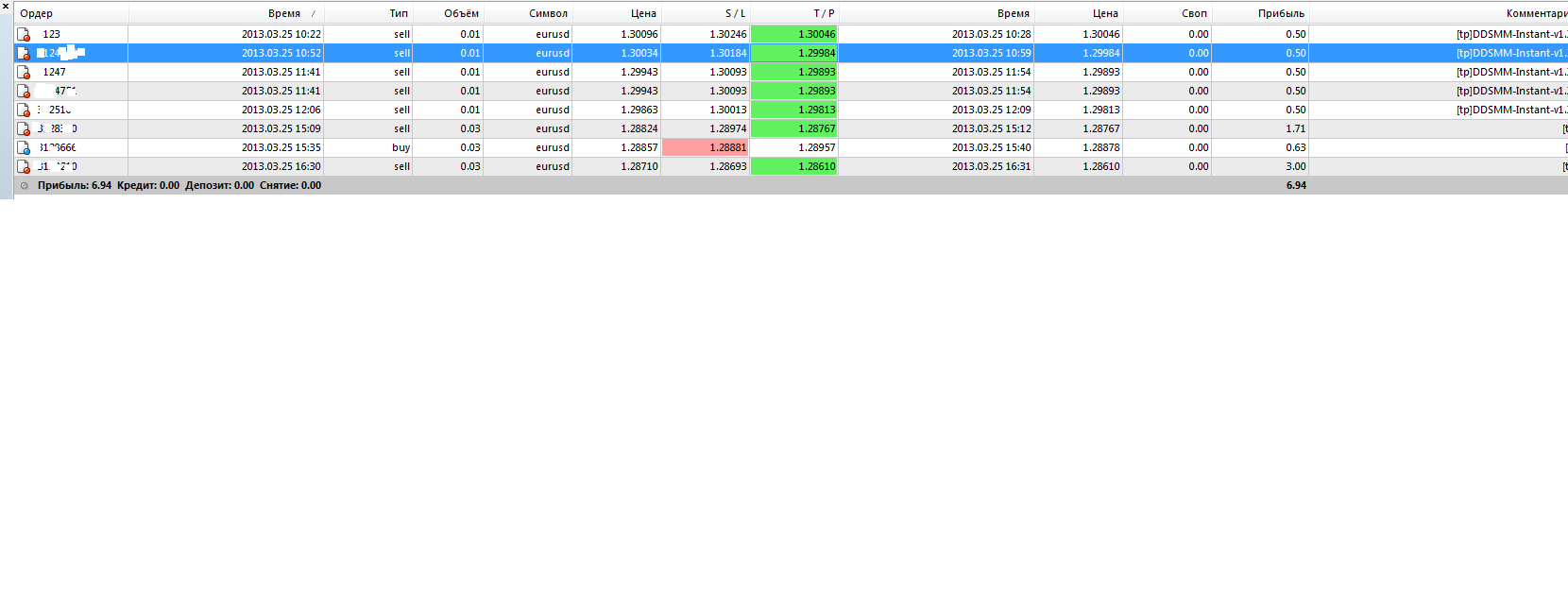The width and height of the screenshot is (1568, 595).
Task: Click close time 2013.03.25 12:09
Action: [992, 110]
